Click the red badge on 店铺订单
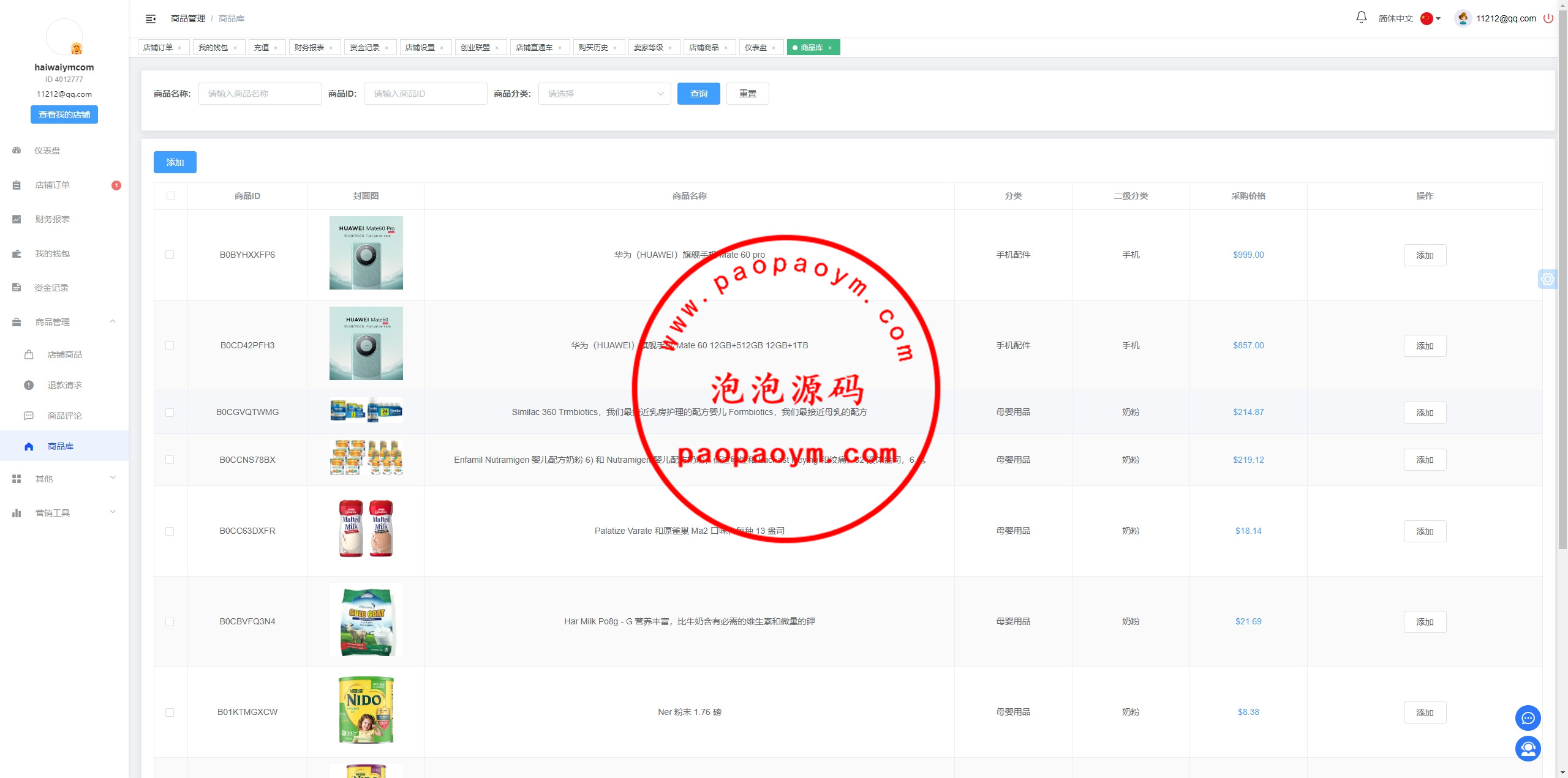Viewport: 1568px width, 778px height. coord(116,185)
